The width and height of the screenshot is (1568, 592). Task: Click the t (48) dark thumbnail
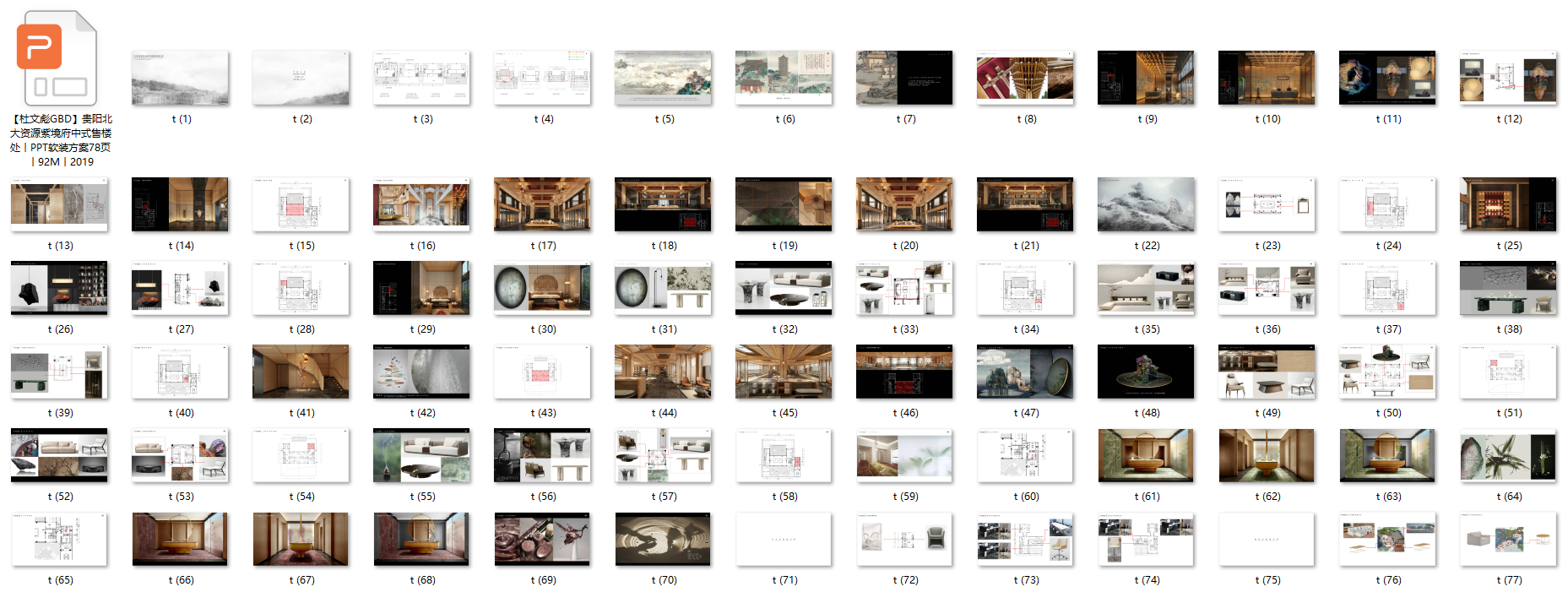click(x=1146, y=372)
